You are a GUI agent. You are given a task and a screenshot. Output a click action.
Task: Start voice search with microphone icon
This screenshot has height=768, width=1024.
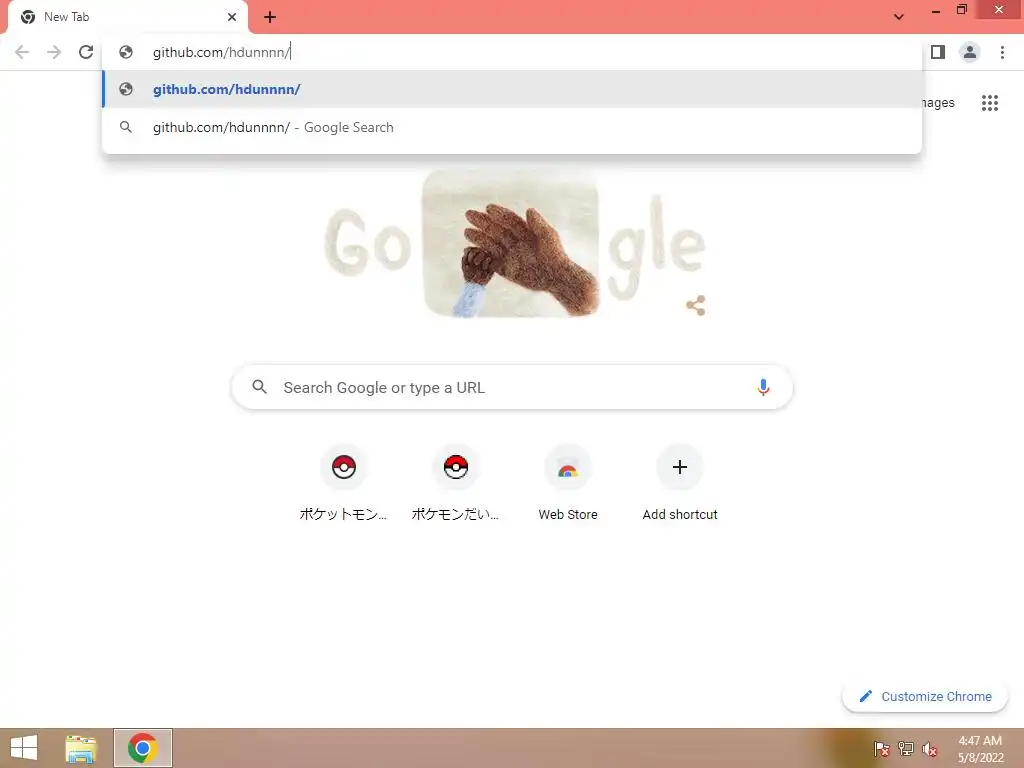763,387
